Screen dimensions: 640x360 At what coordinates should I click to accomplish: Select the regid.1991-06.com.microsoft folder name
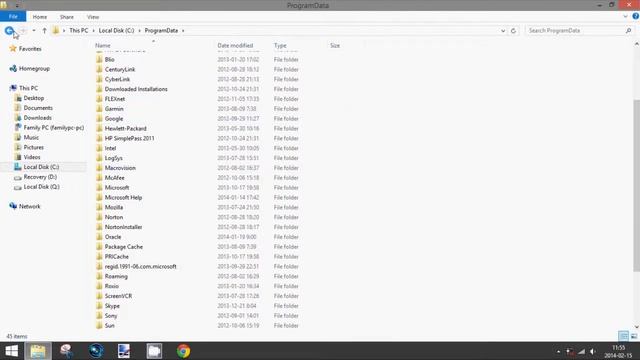tap(140, 267)
